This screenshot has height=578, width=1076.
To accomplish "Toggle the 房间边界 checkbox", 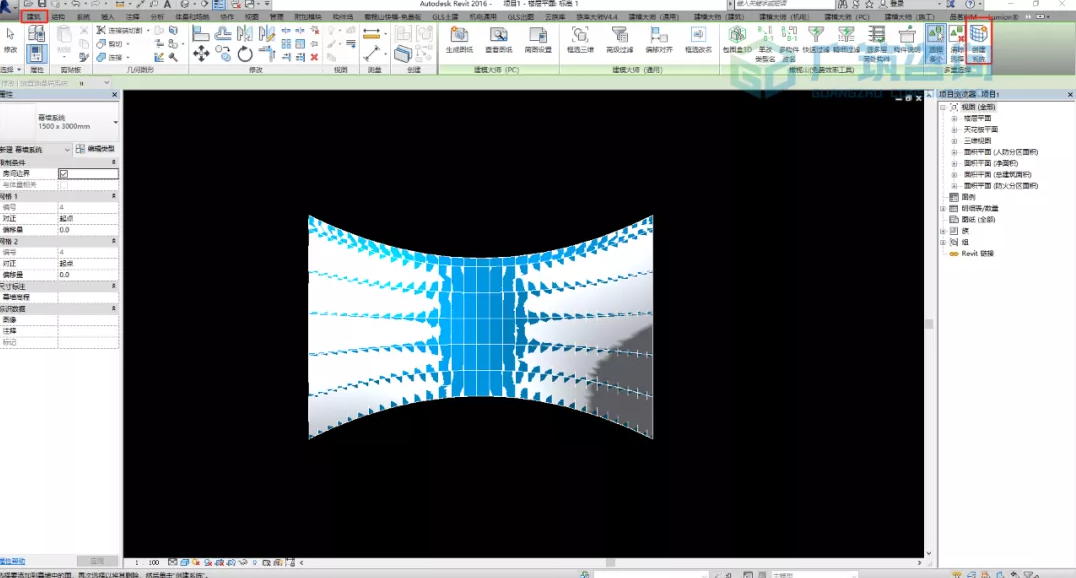I will (x=64, y=174).
